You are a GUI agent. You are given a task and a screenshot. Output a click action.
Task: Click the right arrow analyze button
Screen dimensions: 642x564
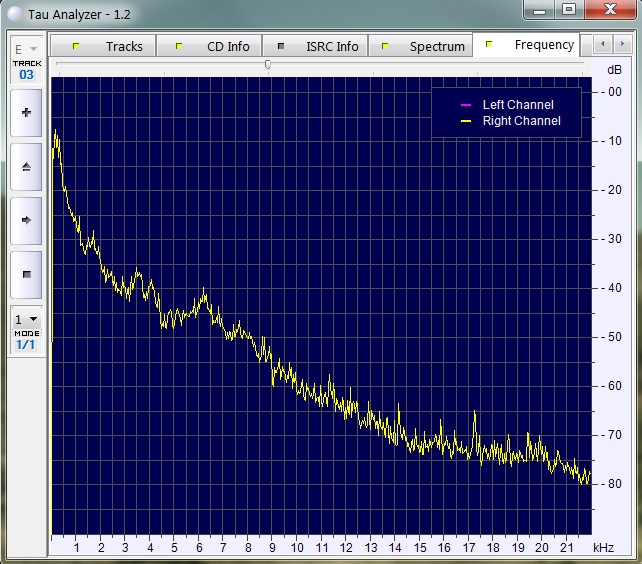click(26, 219)
